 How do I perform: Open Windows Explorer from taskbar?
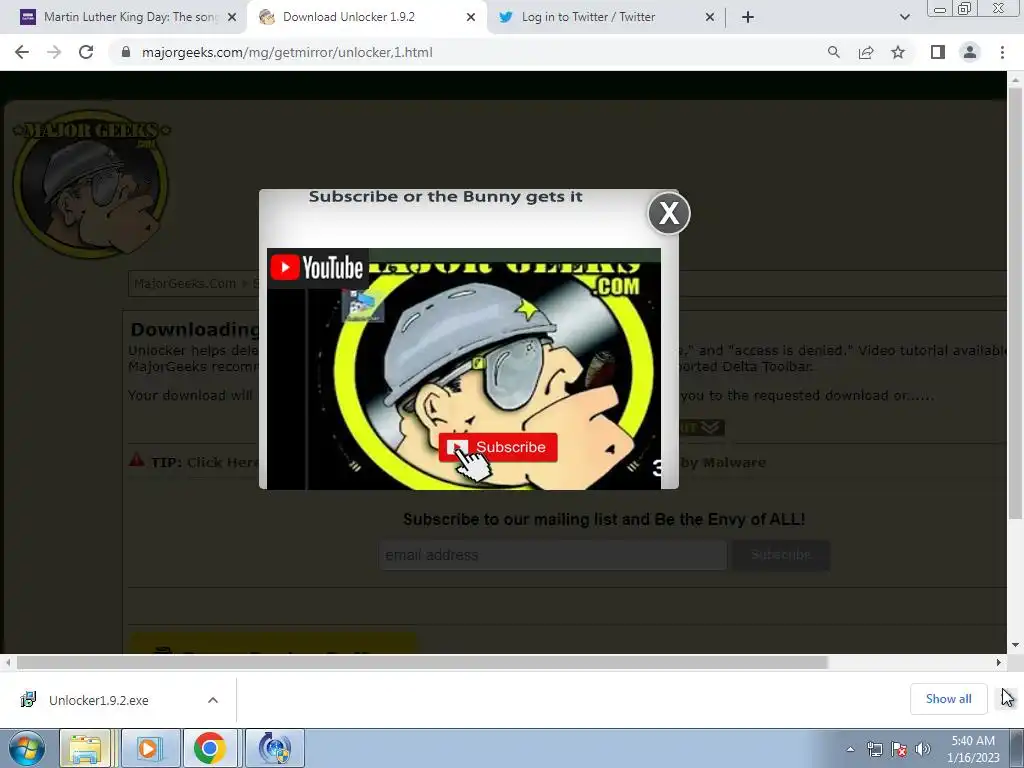85,748
